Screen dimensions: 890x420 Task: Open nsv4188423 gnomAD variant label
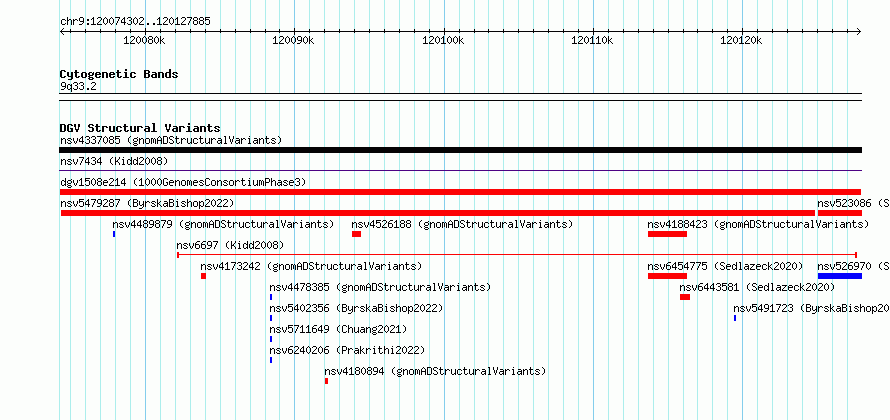pos(758,224)
